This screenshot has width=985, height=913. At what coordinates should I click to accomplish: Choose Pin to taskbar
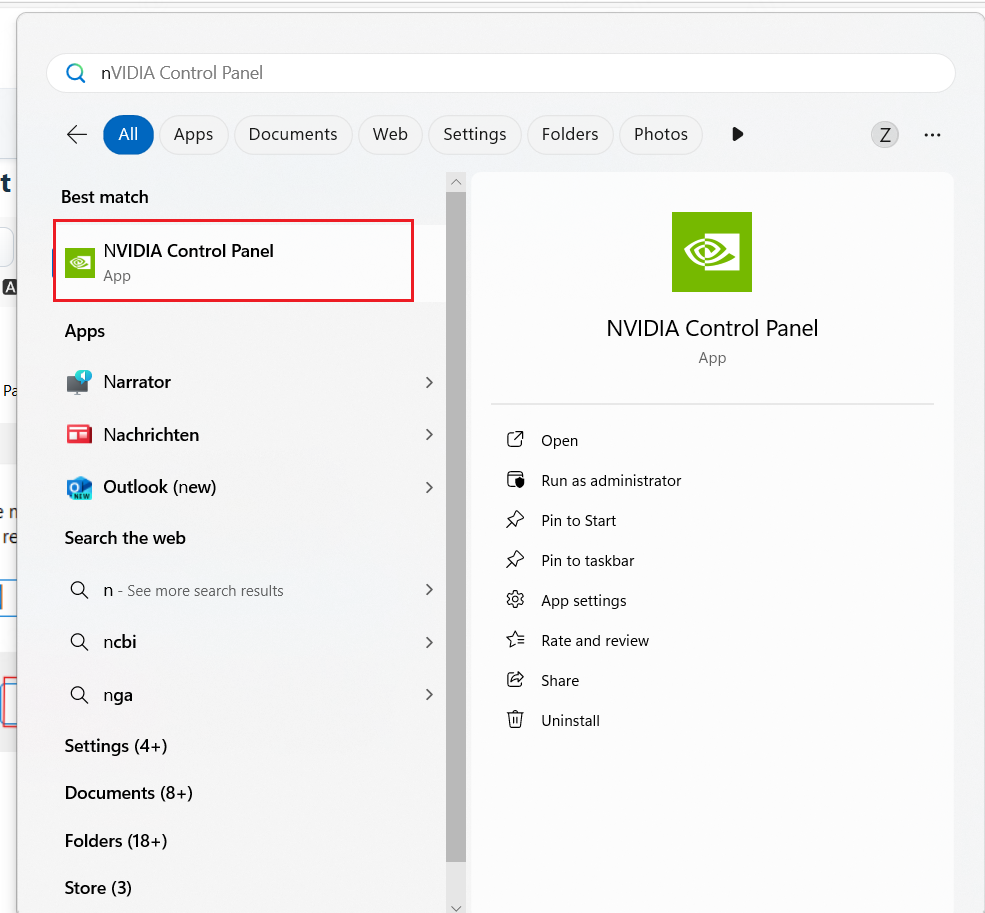[x=587, y=560]
